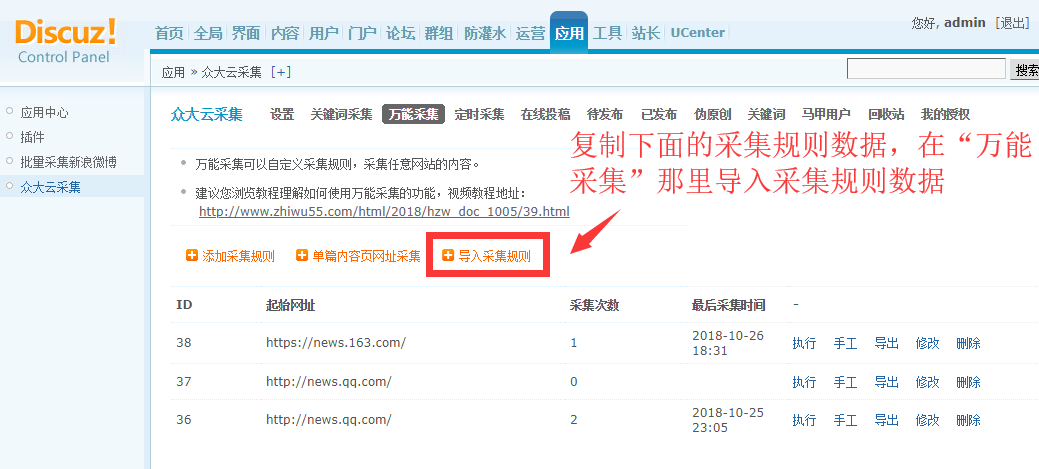Switch to the 万能采集 tab
The image size is (1039, 469).
(413, 115)
